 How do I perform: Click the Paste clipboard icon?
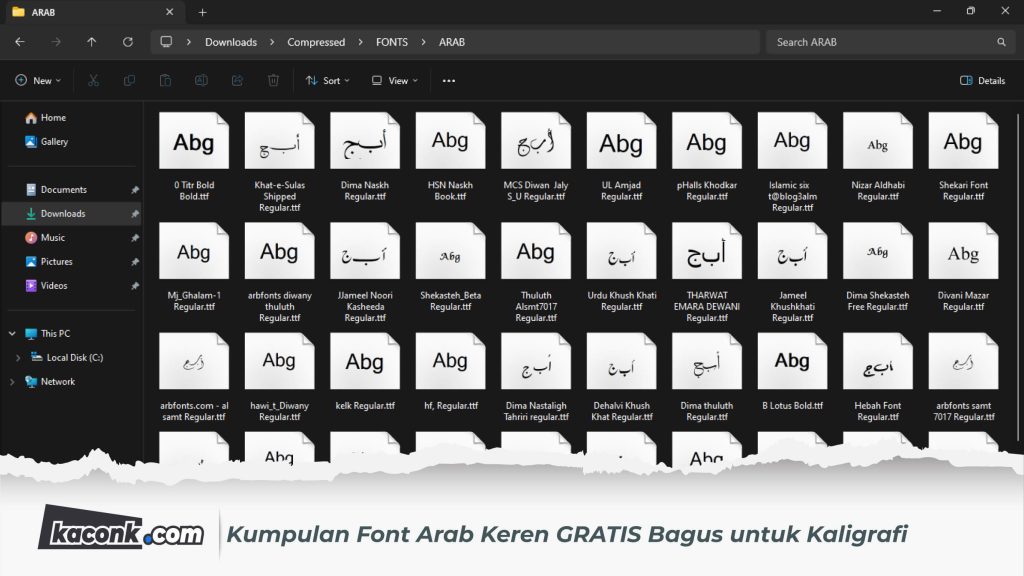coord(165,80)
